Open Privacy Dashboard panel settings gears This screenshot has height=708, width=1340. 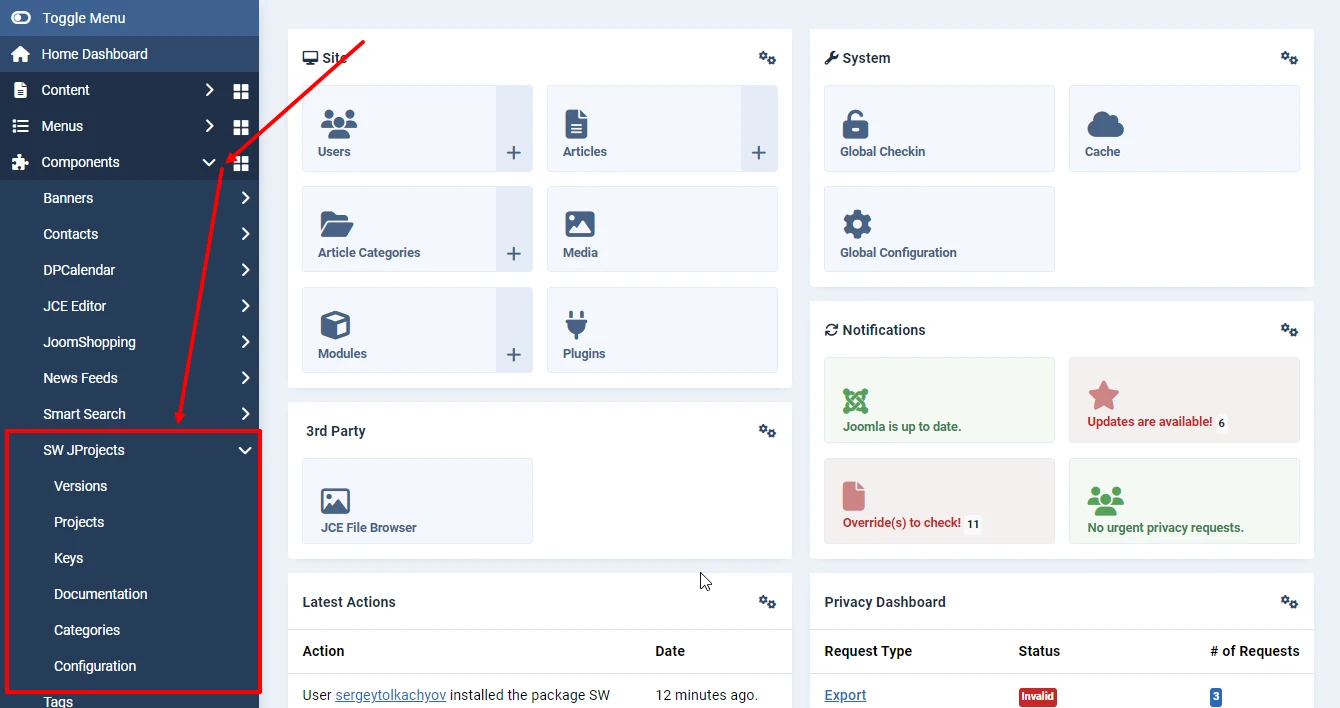[1289, 602]
